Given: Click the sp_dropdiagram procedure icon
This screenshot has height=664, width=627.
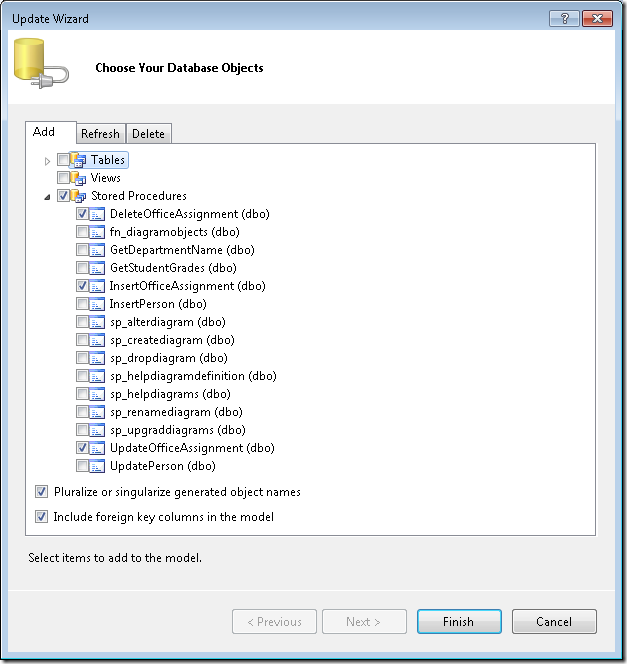Looking at the screenshot, I should (x=97, y=358).
